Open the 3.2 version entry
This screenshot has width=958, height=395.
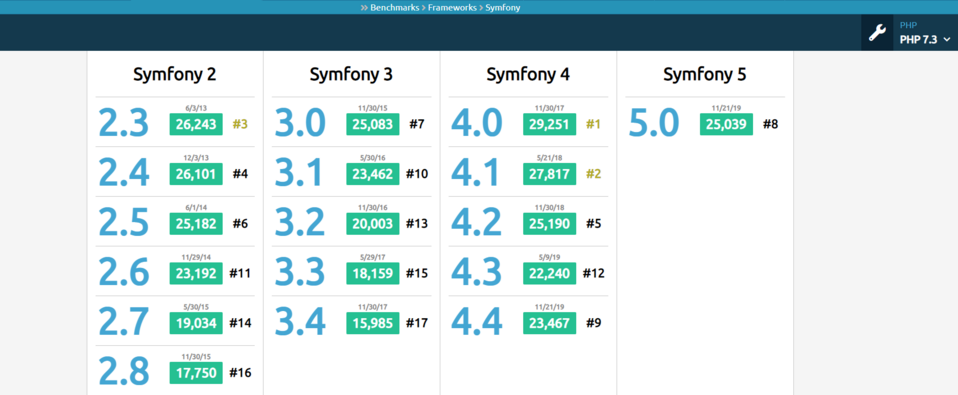click(300, 223)
